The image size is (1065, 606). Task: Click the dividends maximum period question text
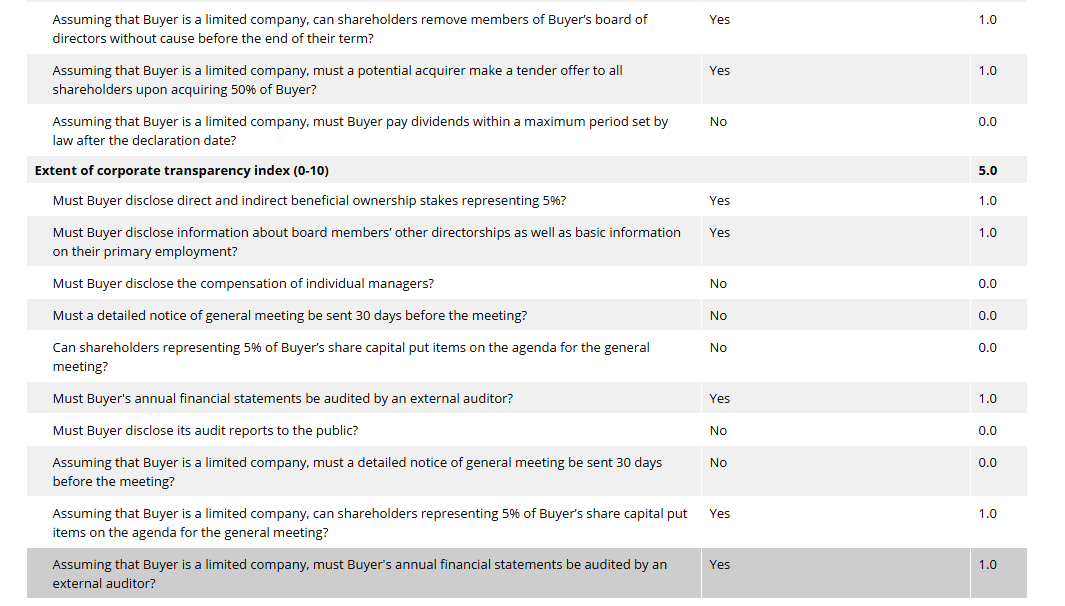(360, 131)
